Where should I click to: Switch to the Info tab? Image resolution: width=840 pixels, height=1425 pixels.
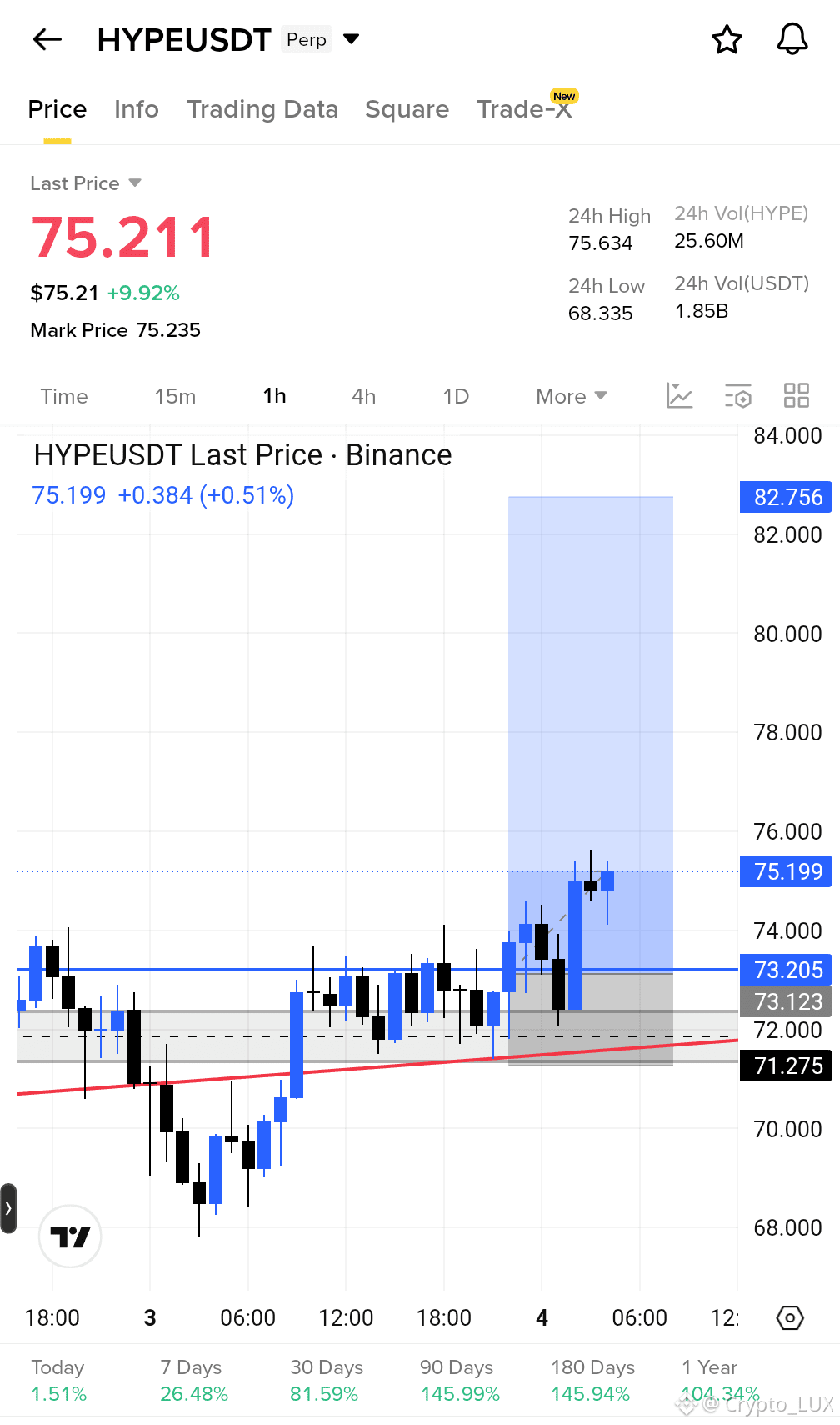137,109
